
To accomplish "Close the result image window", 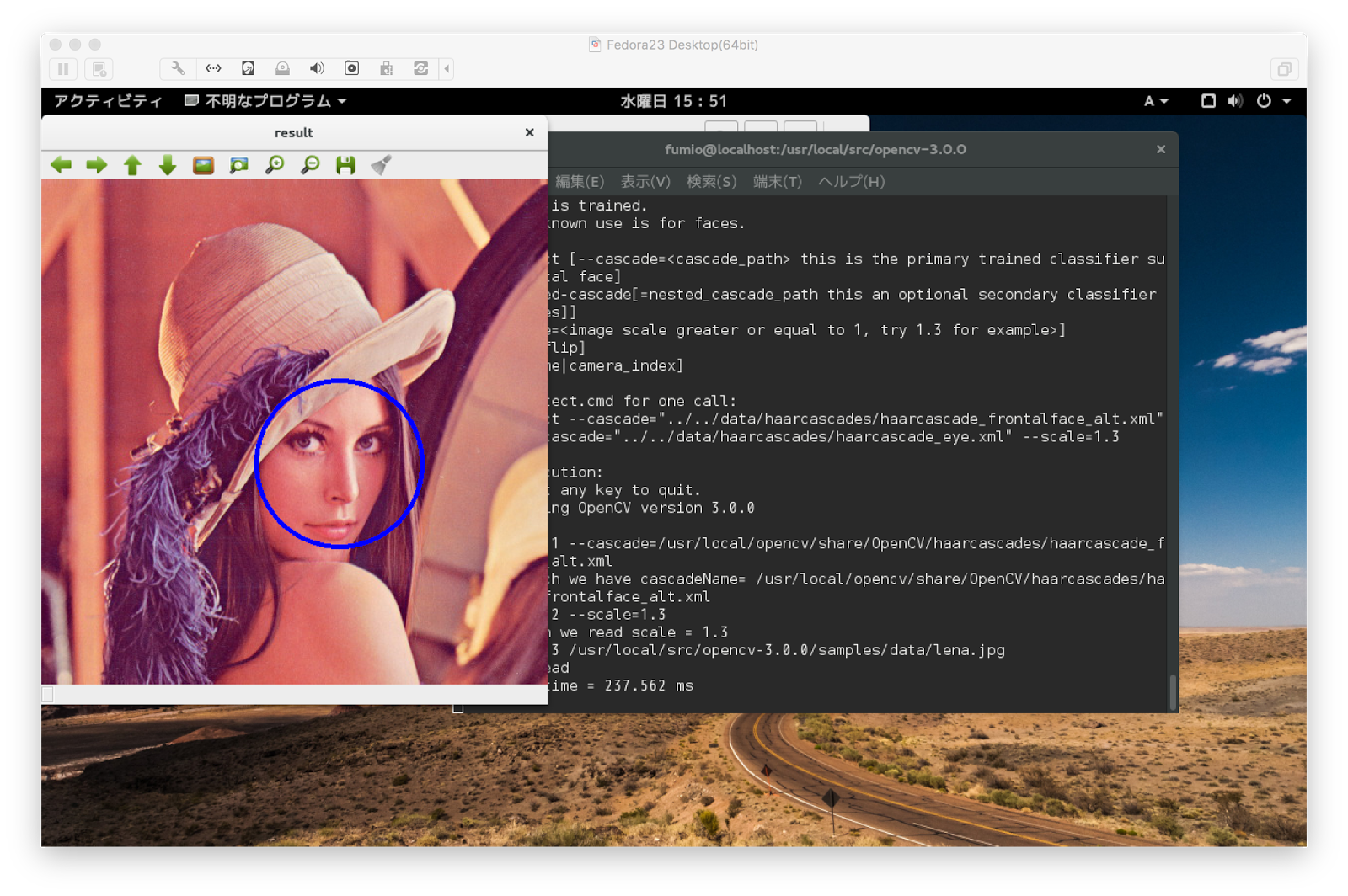I will pos(529,132).
